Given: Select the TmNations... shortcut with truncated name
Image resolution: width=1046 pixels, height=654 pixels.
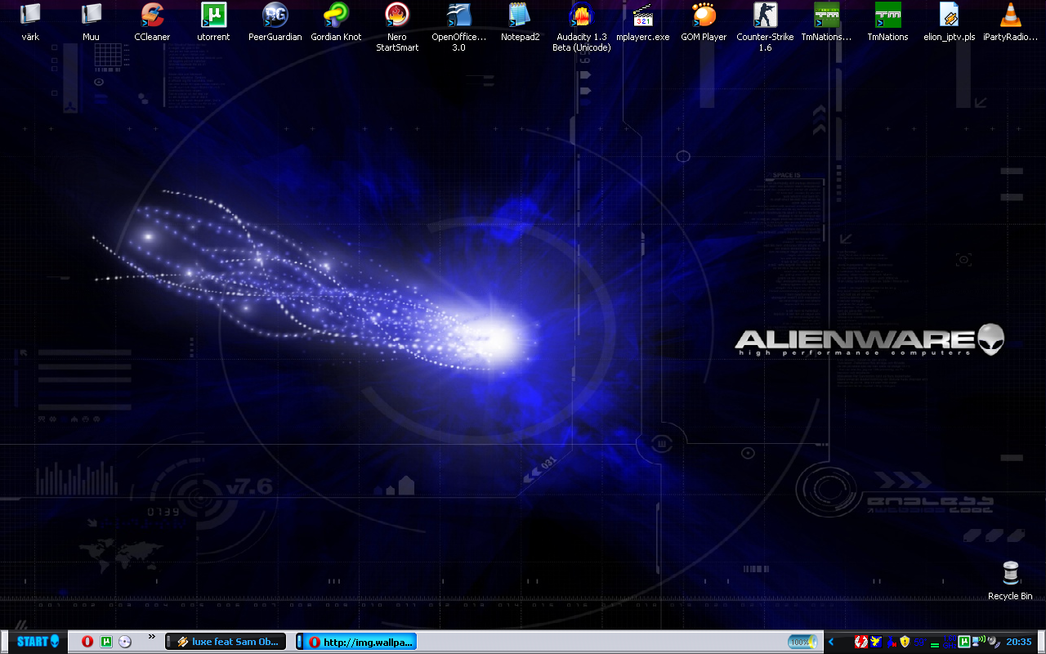Looking at the screenshot, I should tap(827, 22).
